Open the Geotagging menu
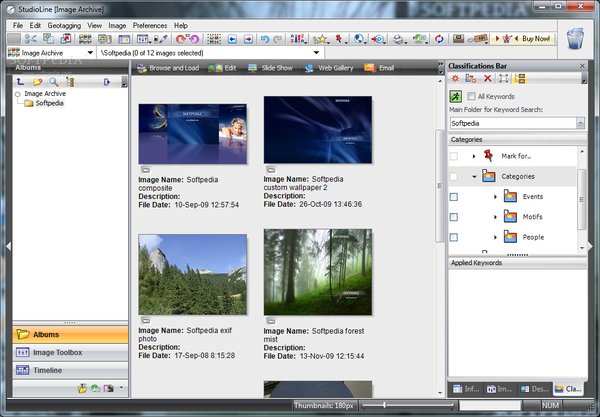Viewport: 600px width, 417px height. [x=64, y=25]
